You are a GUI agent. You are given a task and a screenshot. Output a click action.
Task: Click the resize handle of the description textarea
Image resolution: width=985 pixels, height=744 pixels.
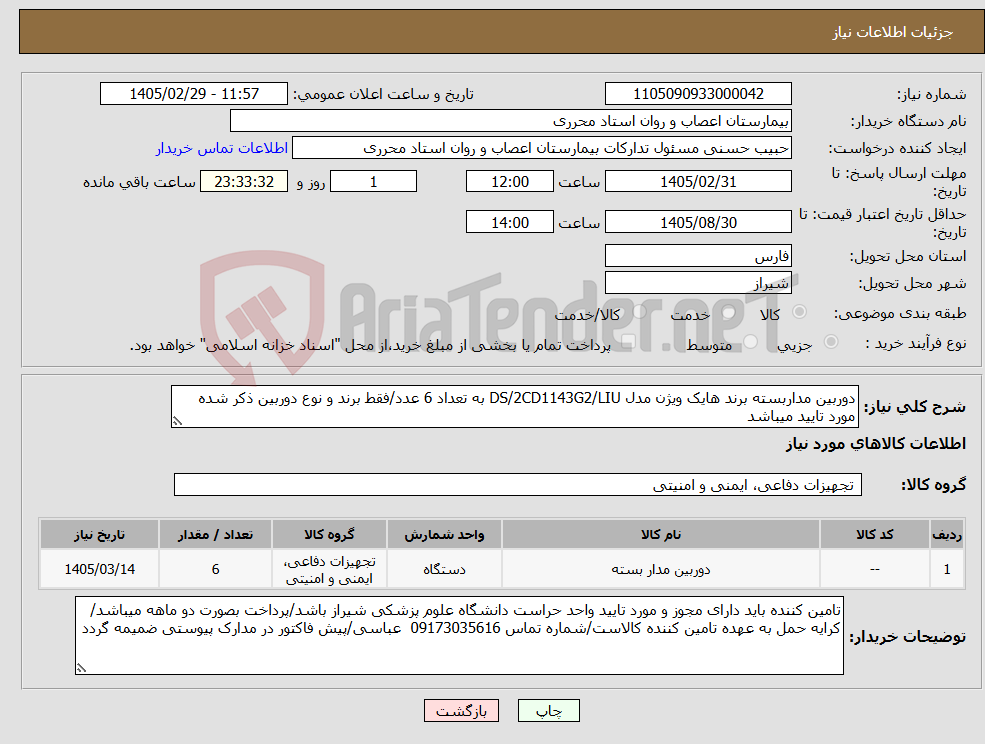pos(177,422)
